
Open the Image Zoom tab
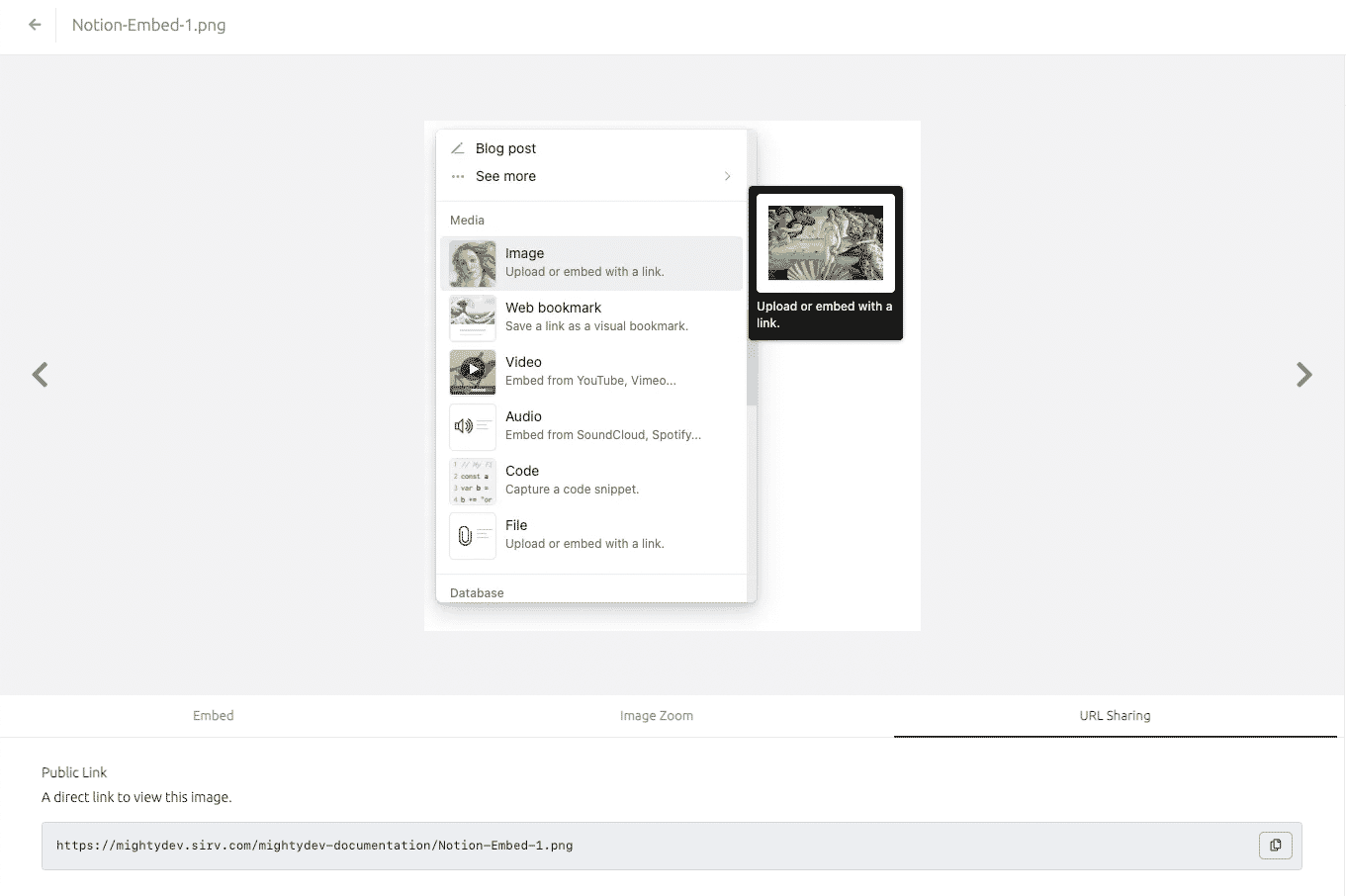click(x=657, y=715)
